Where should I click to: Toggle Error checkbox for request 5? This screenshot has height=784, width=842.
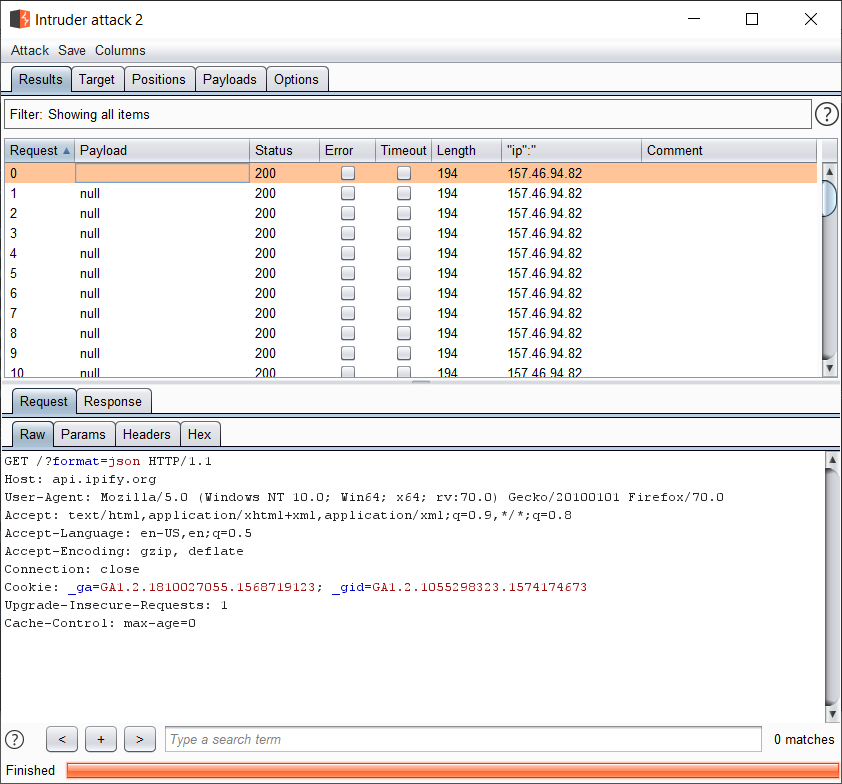348,273
